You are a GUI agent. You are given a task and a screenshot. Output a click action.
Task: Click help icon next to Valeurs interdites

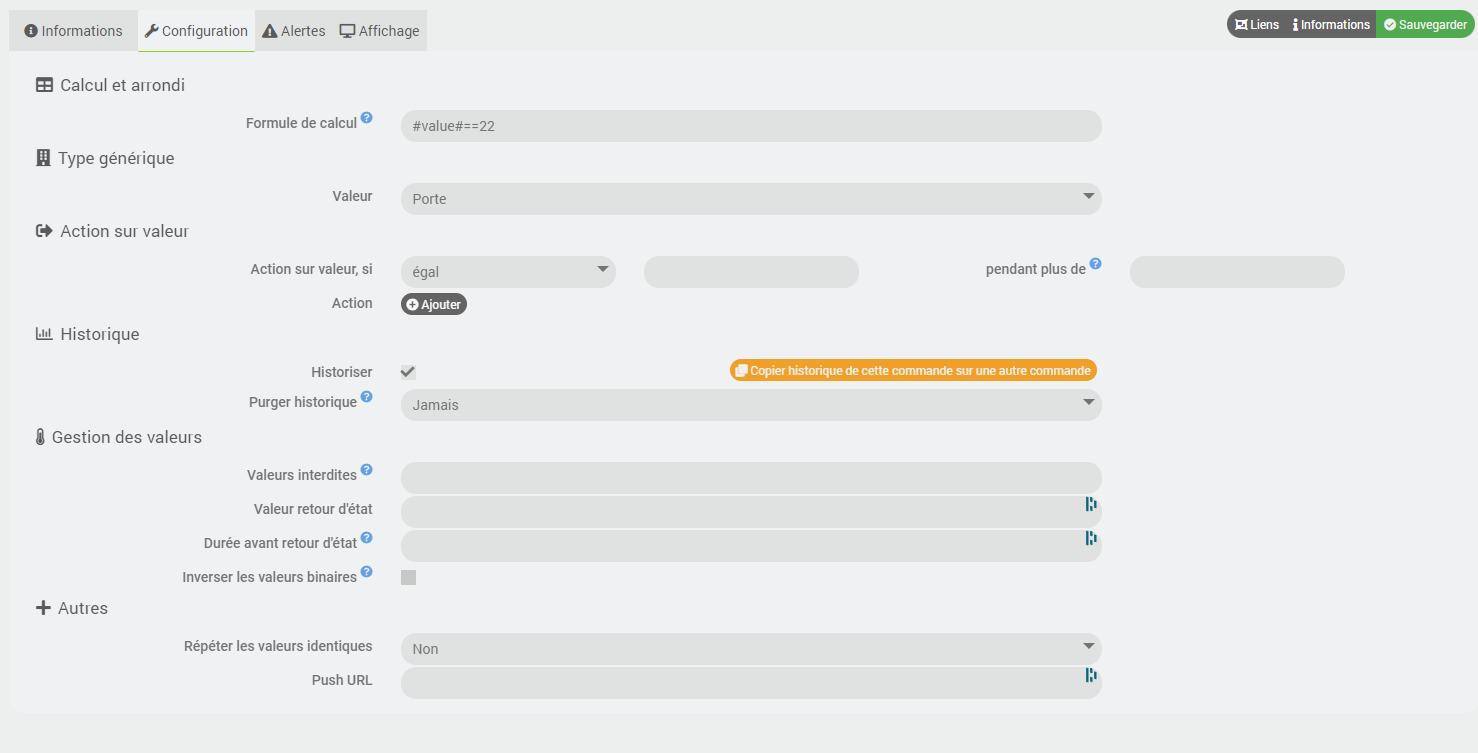367,470
